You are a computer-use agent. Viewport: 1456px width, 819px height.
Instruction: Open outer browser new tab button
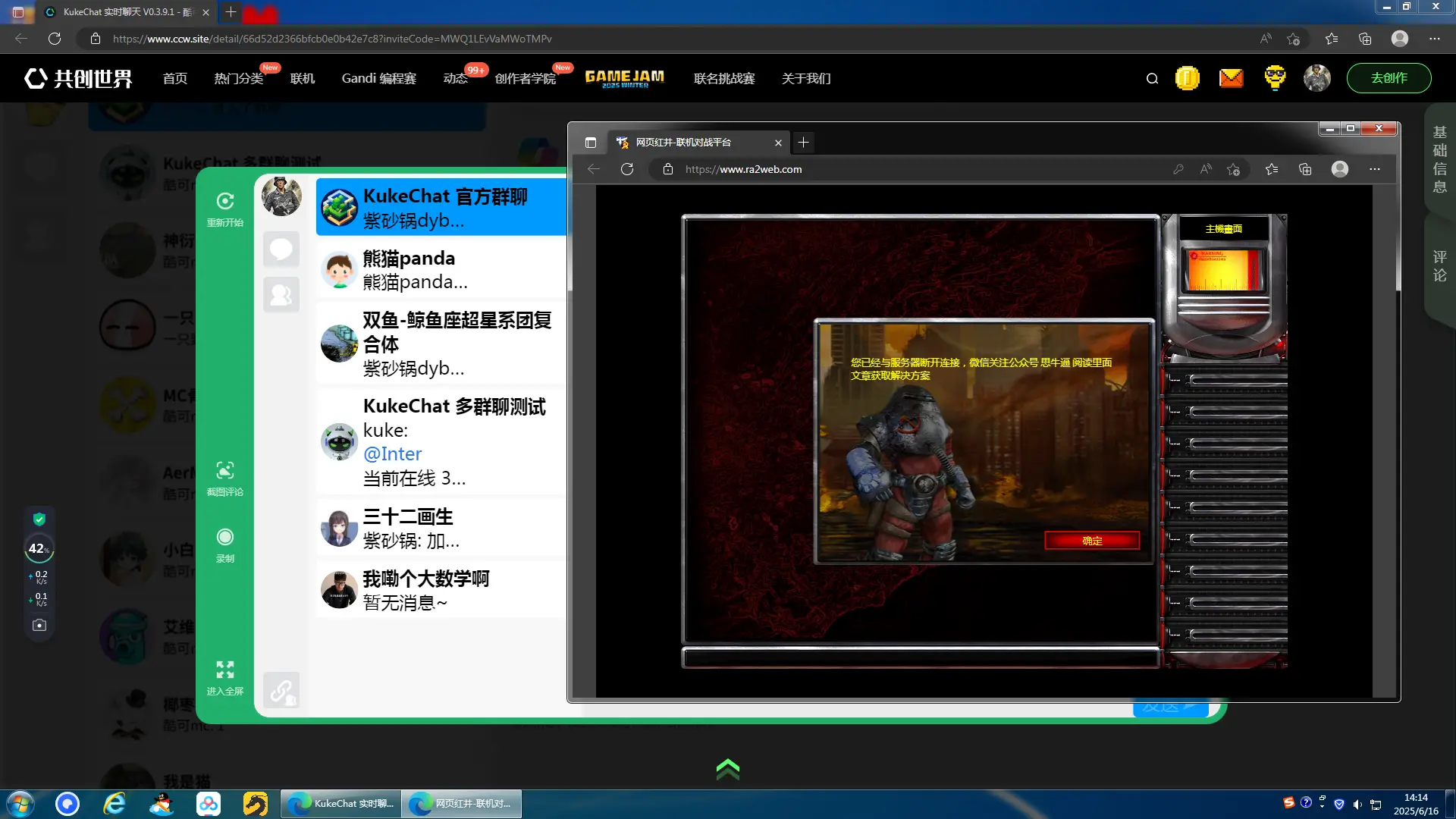coord(231,12)
